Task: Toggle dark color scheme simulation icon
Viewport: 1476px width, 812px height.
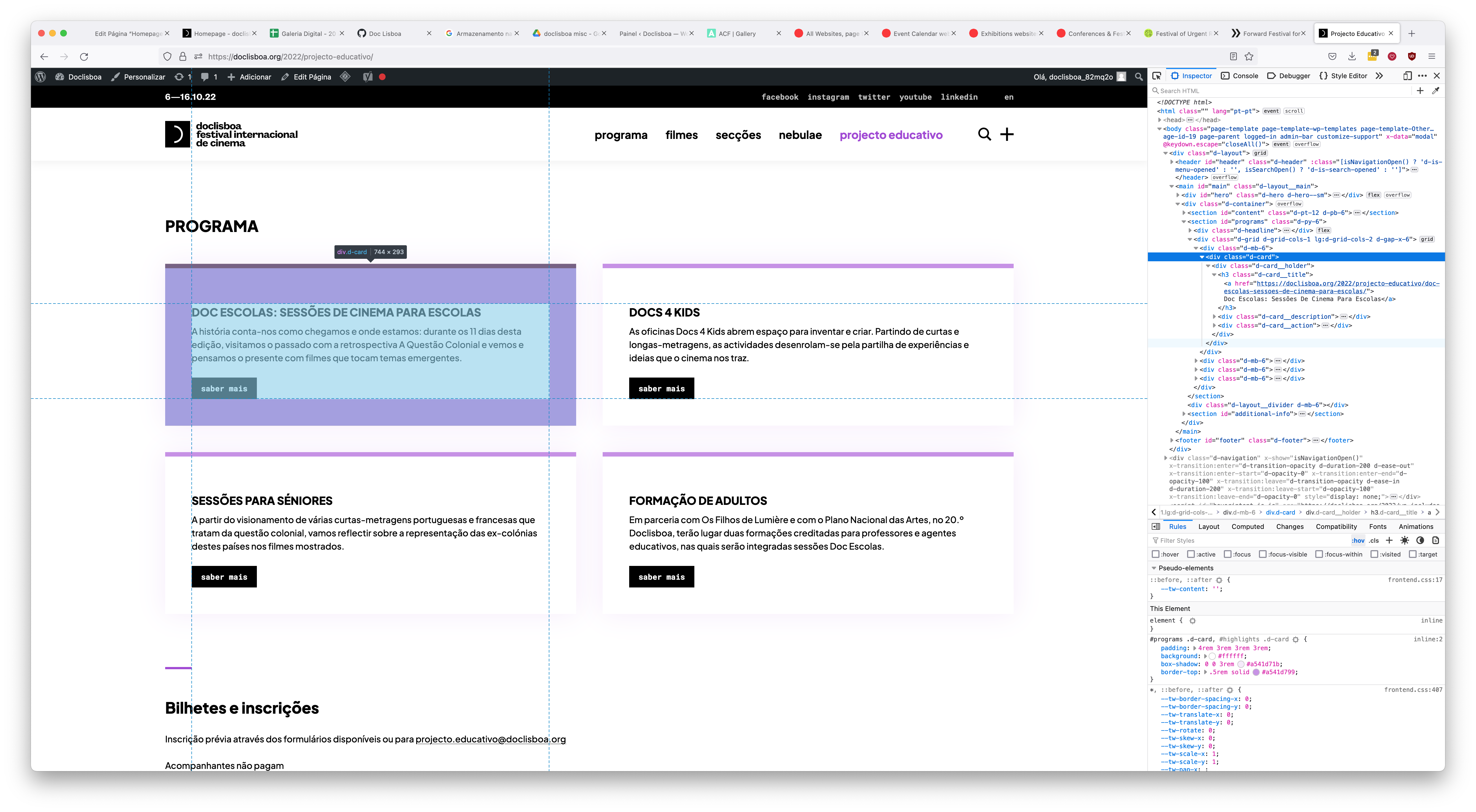Action: pos(1420,541)
